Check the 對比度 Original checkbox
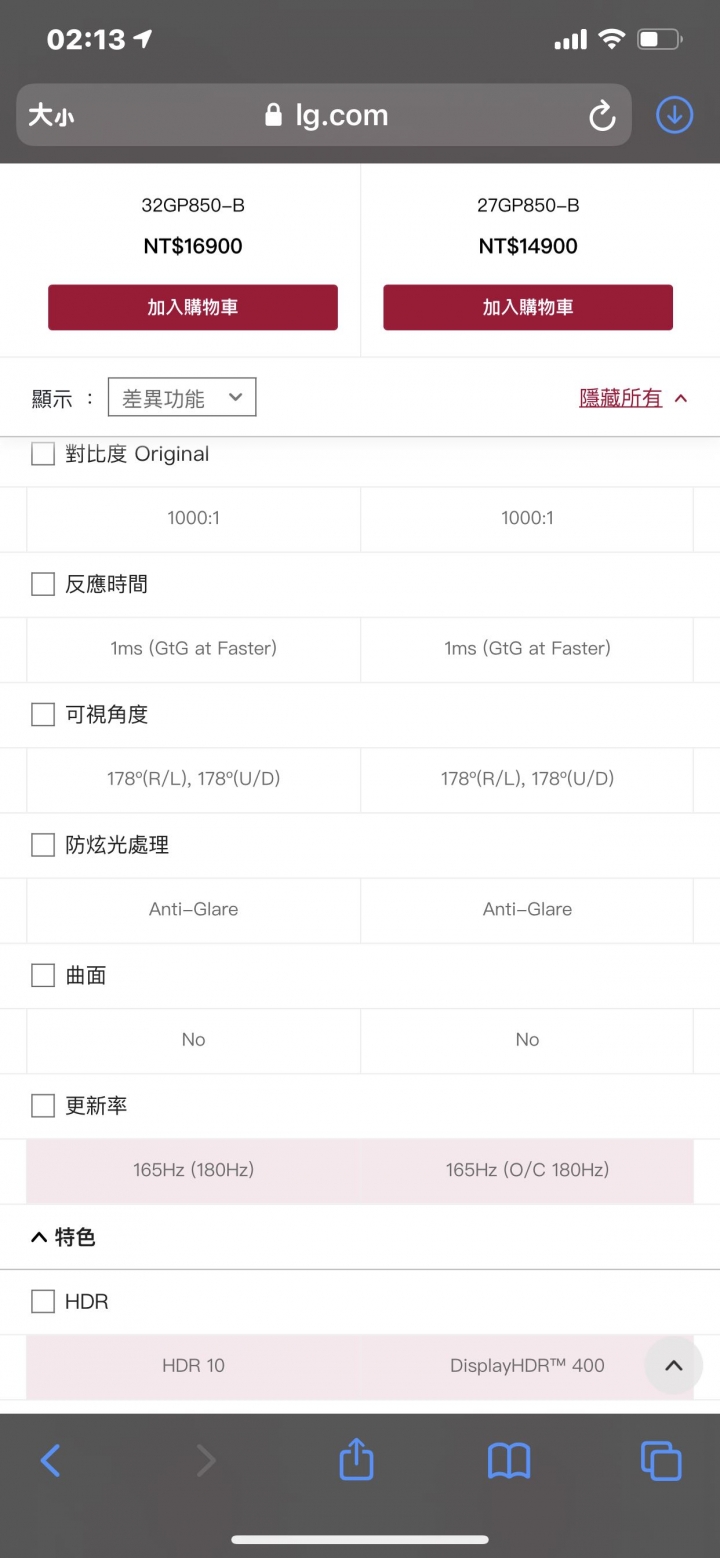This screenshot has width=720, height=1558. point(43,454)
